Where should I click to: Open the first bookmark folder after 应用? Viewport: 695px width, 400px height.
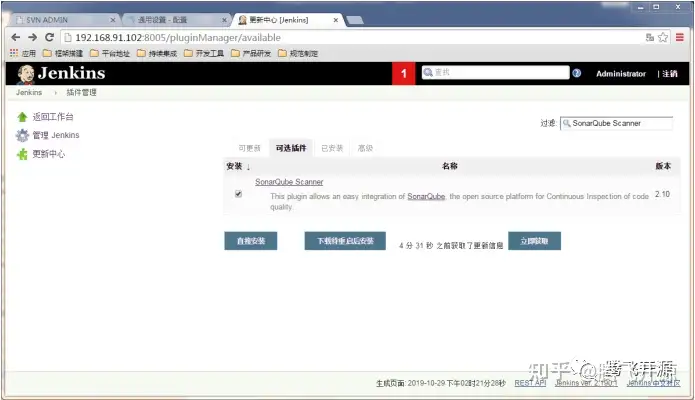pos(62,53)
